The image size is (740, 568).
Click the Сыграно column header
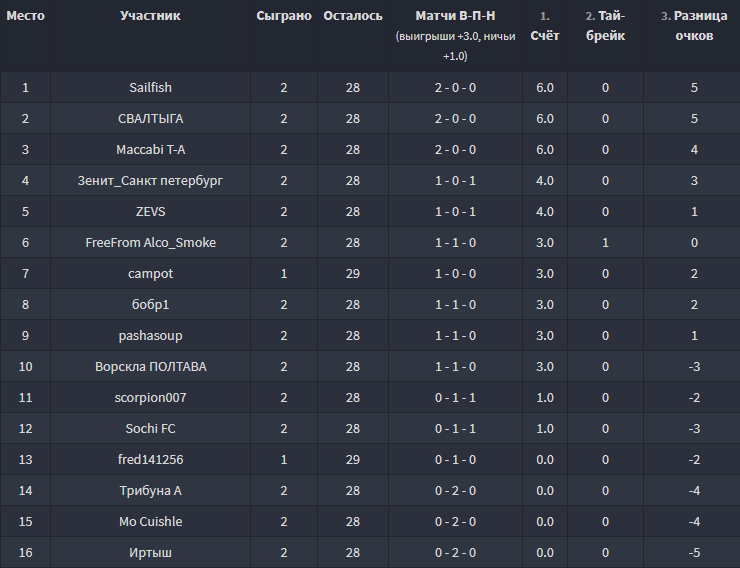[x=283, y=17]
